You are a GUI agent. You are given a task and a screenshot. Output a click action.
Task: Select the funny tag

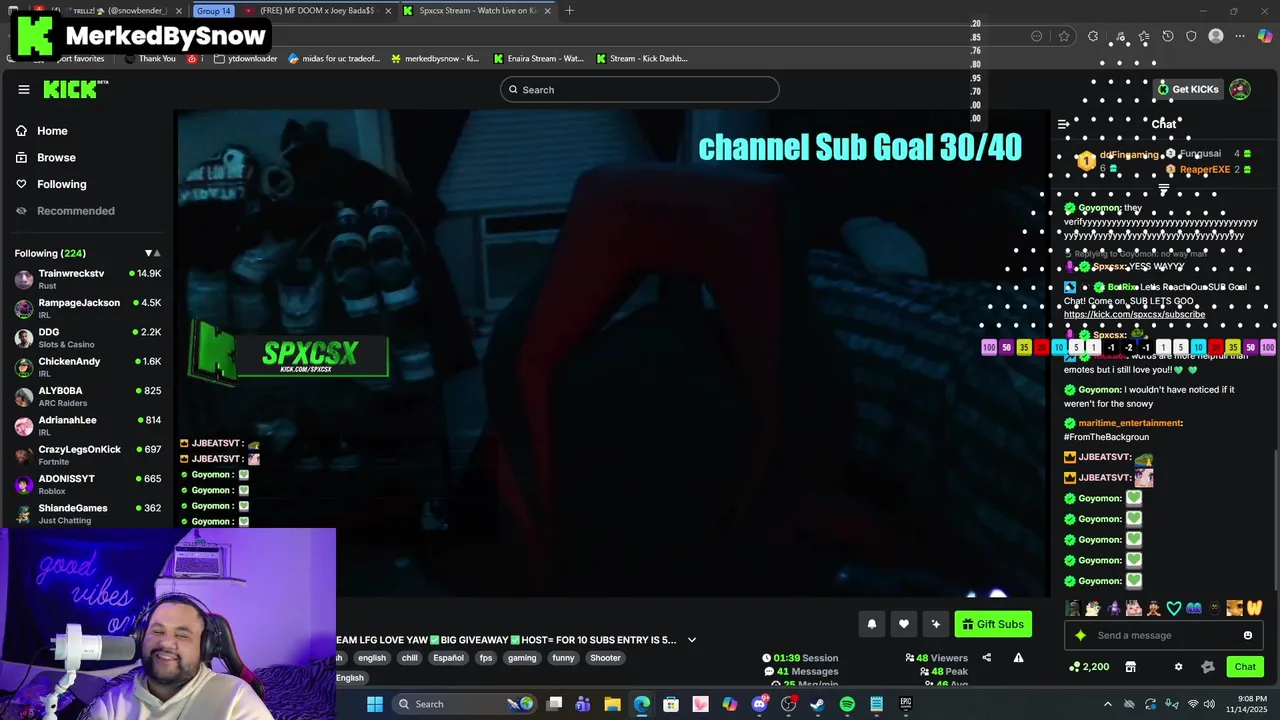coord(563,658)
